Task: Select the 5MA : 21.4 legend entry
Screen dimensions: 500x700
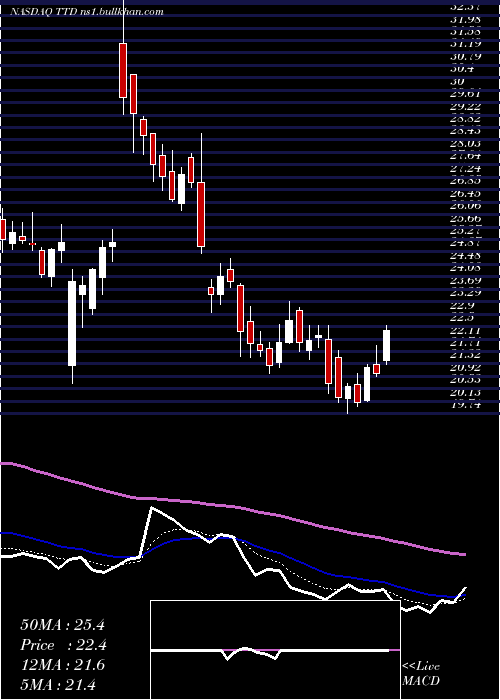Action: pos(58,685)
